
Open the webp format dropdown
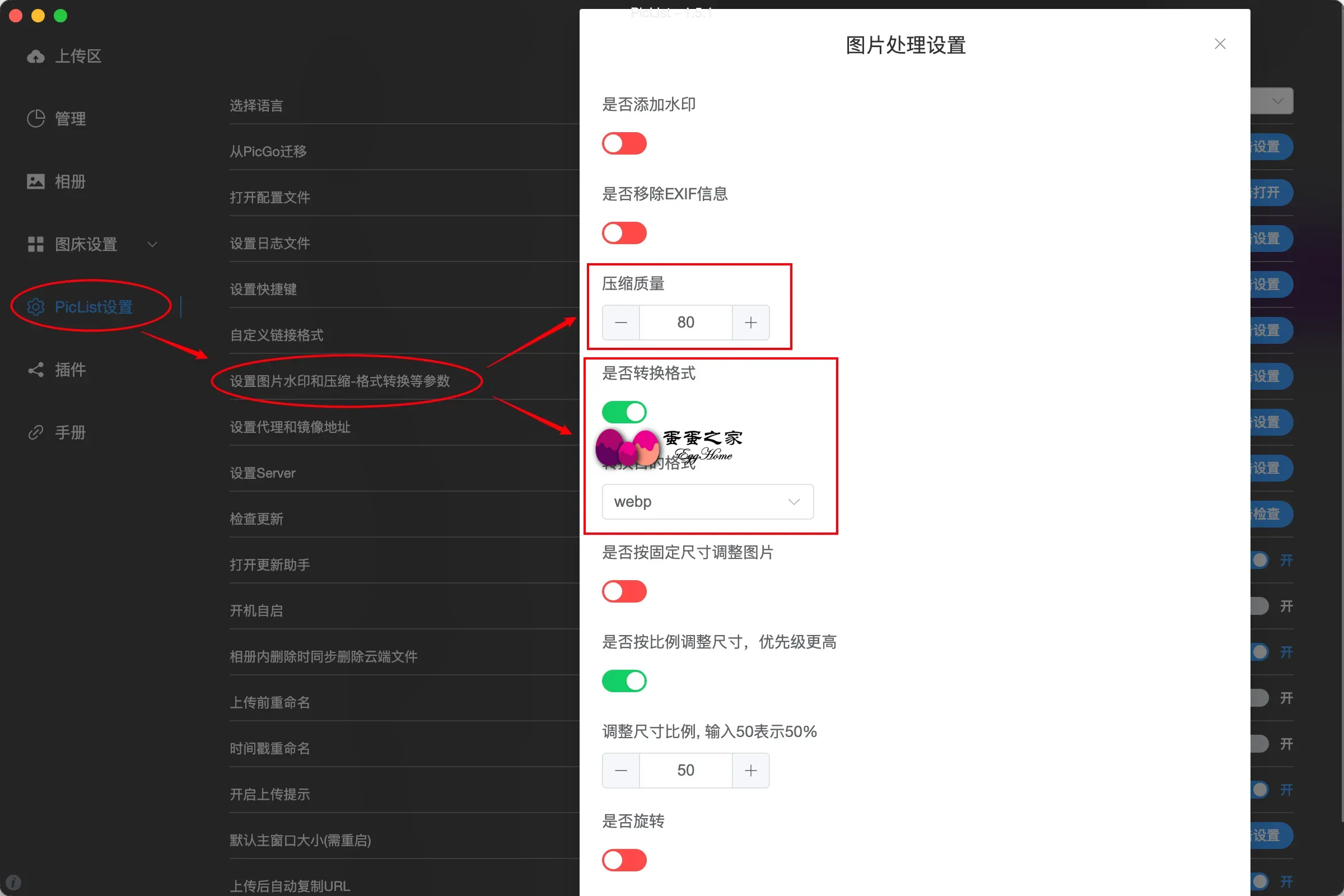[x=707, y=501]
